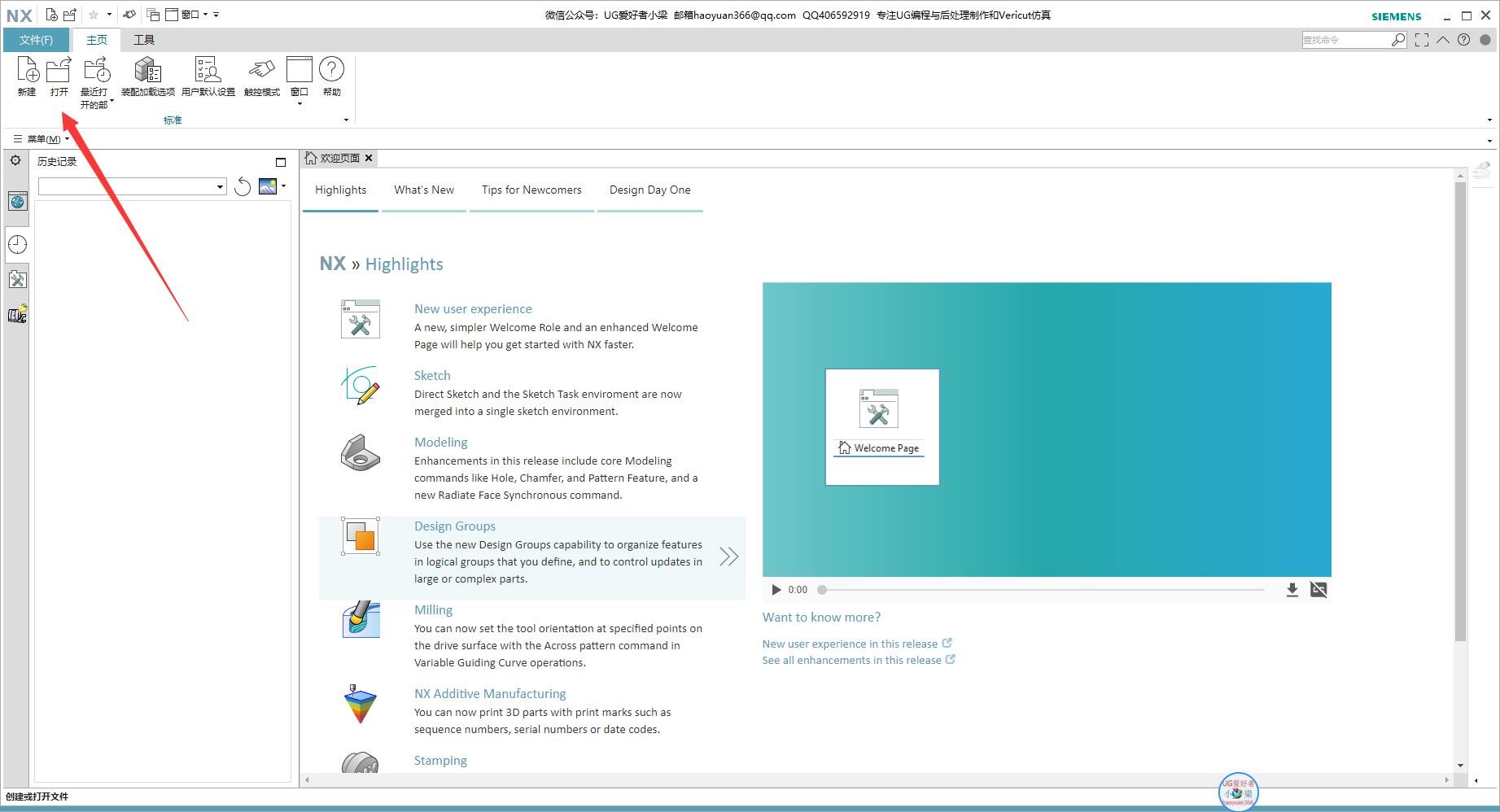Click the star favorites icon in title bar
Image resolution: width=1500 pixels, height=812 pixels.
[94, 15]
